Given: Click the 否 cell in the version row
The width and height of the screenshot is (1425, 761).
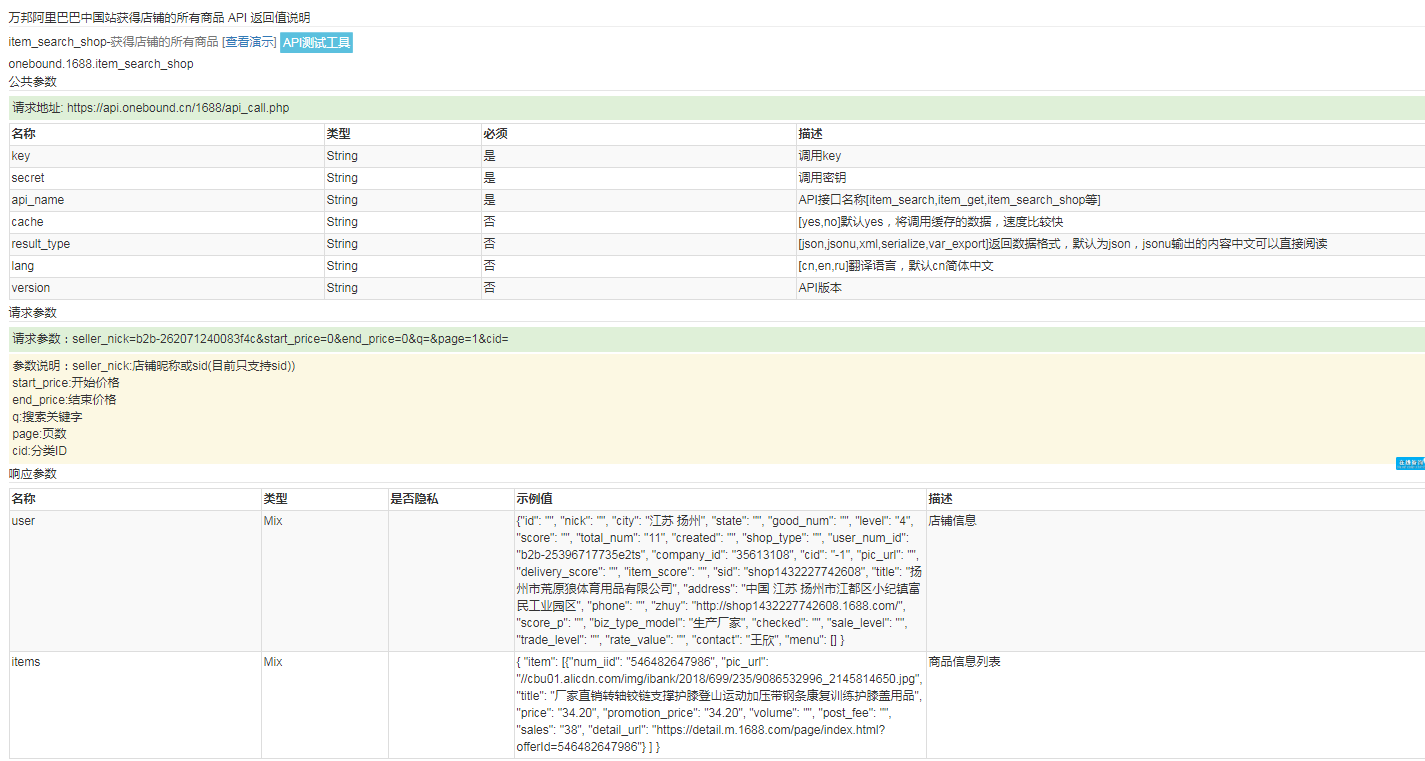Looking at the screenshot, I should pyautogui.click(x=638, y=288).
